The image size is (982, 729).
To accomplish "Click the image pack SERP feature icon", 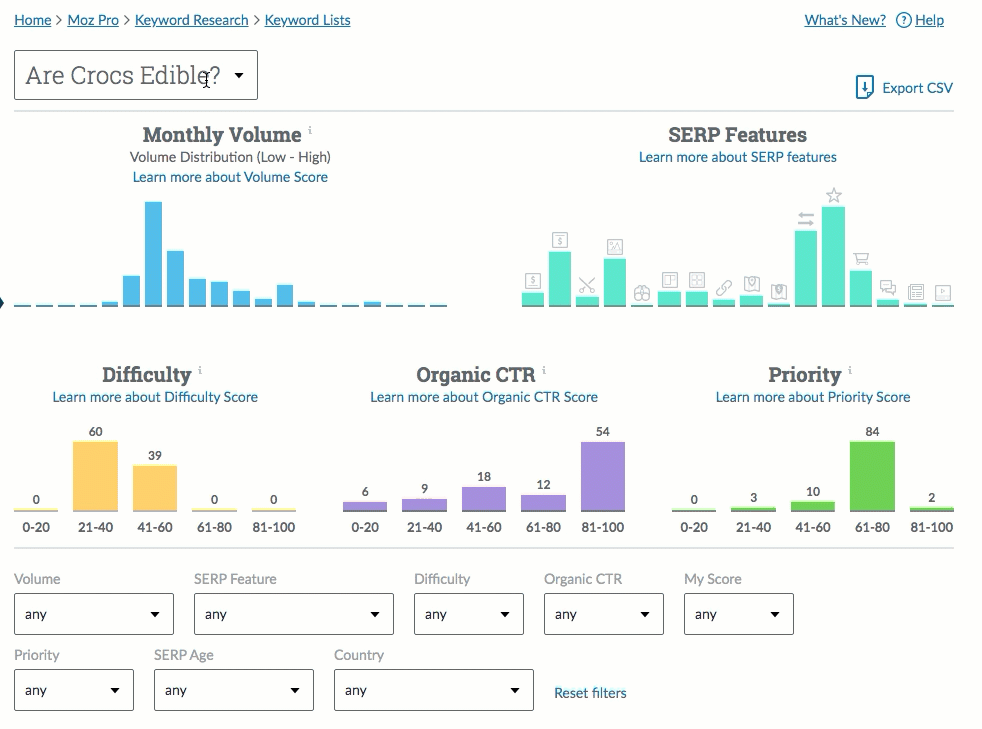I will tap(615, 246).
